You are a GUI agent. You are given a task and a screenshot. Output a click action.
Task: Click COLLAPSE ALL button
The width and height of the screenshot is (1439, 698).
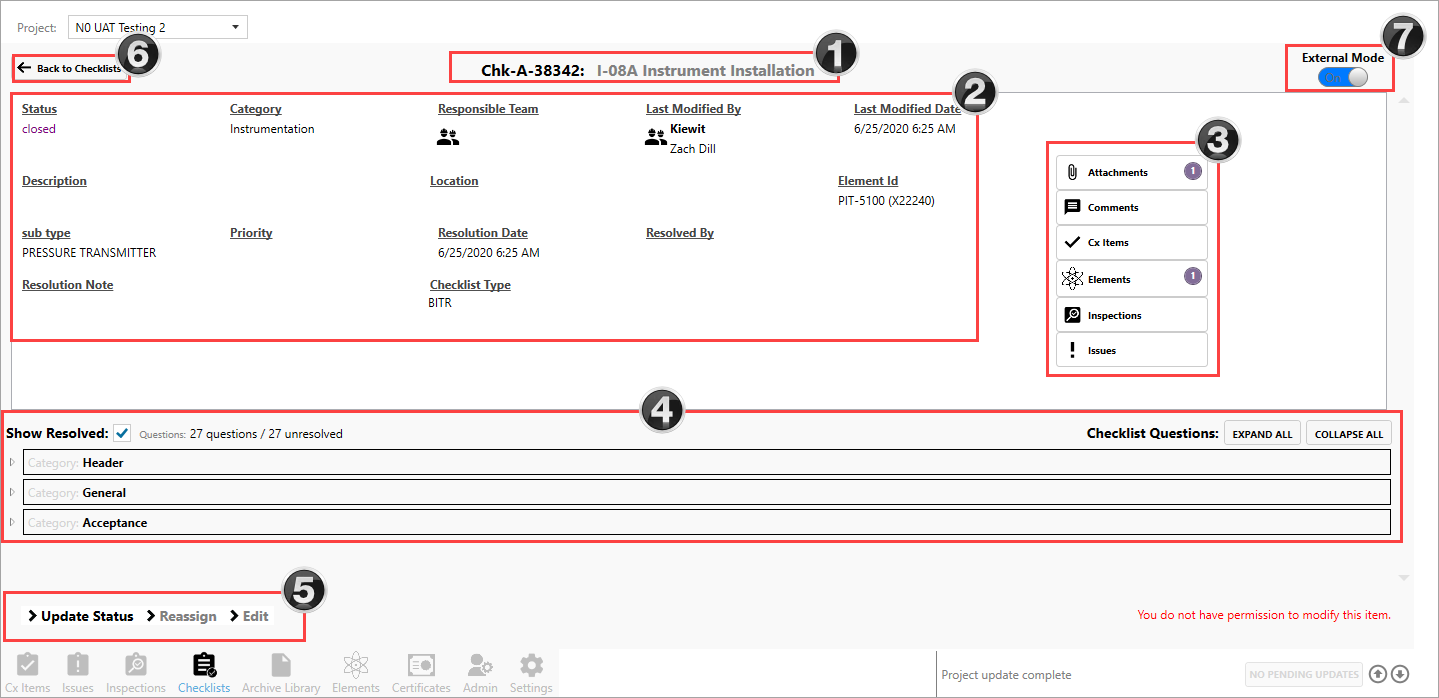point(1349,433)
